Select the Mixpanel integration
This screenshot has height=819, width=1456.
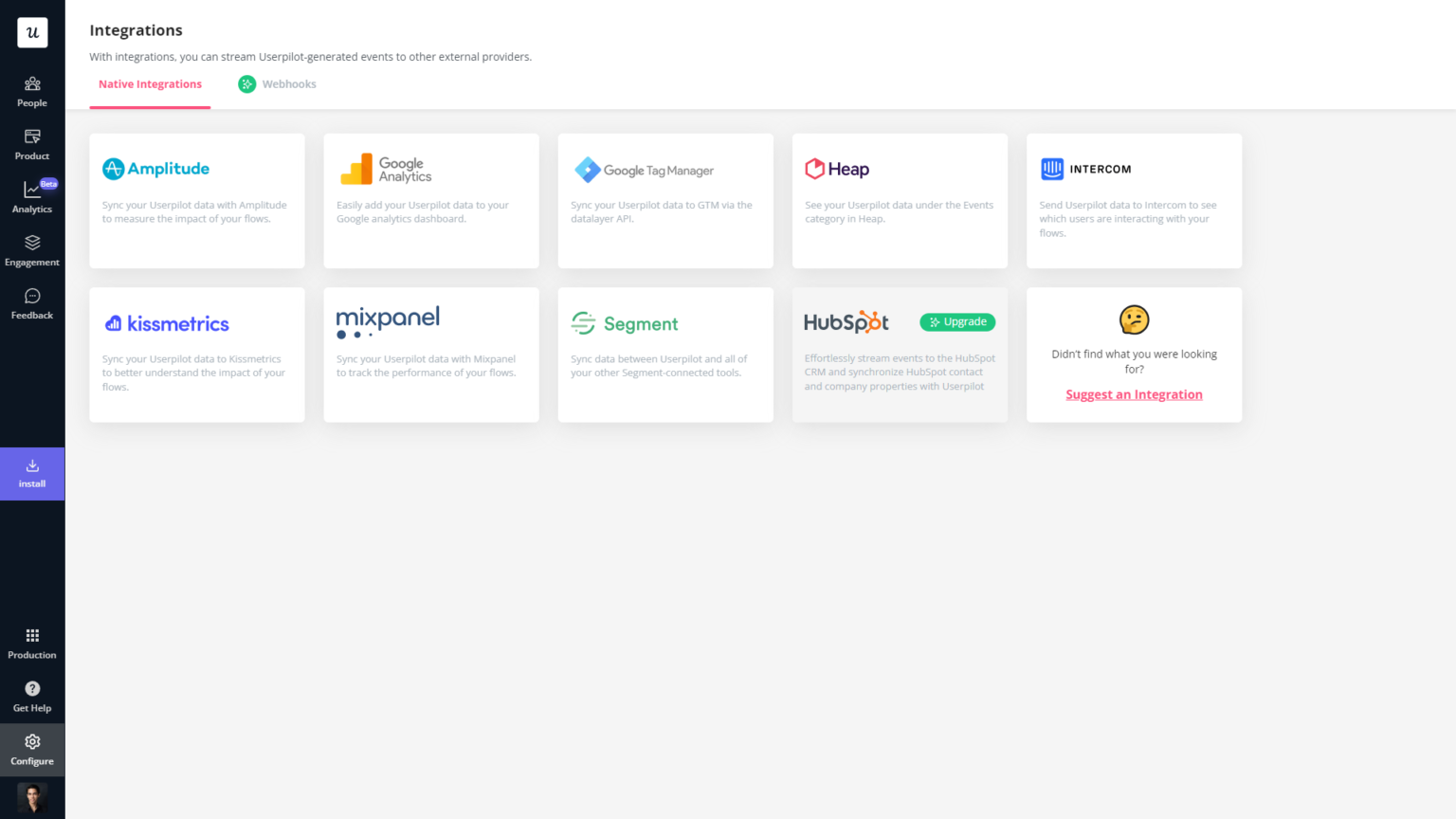click(430, 355)
